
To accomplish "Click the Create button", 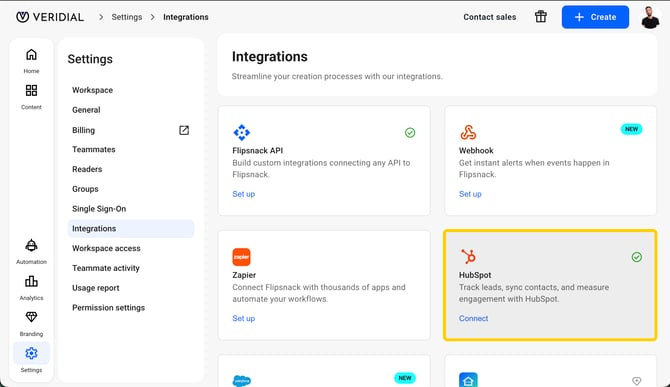I will click(595, 17).
